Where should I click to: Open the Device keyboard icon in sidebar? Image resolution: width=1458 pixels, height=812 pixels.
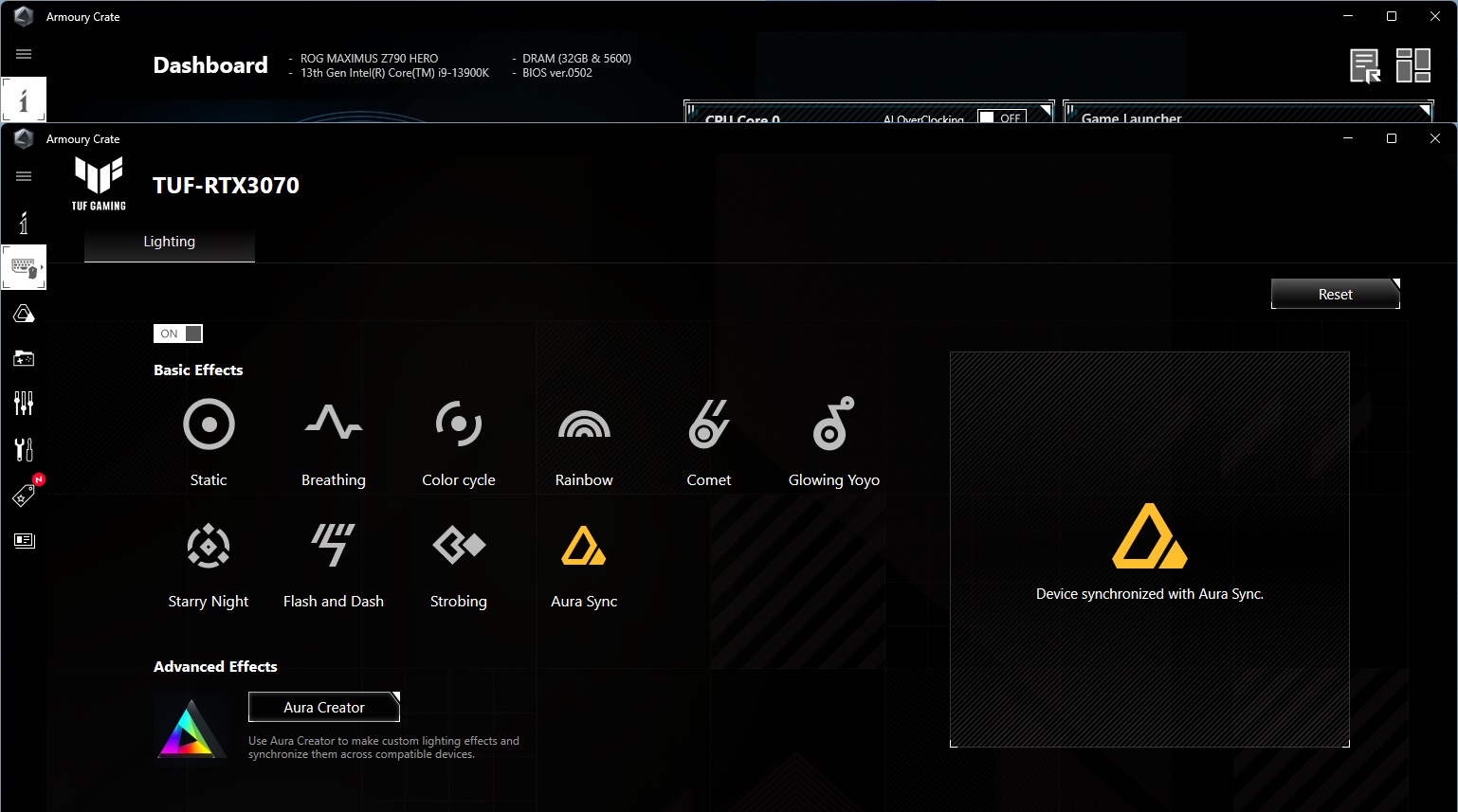(24, 268)
